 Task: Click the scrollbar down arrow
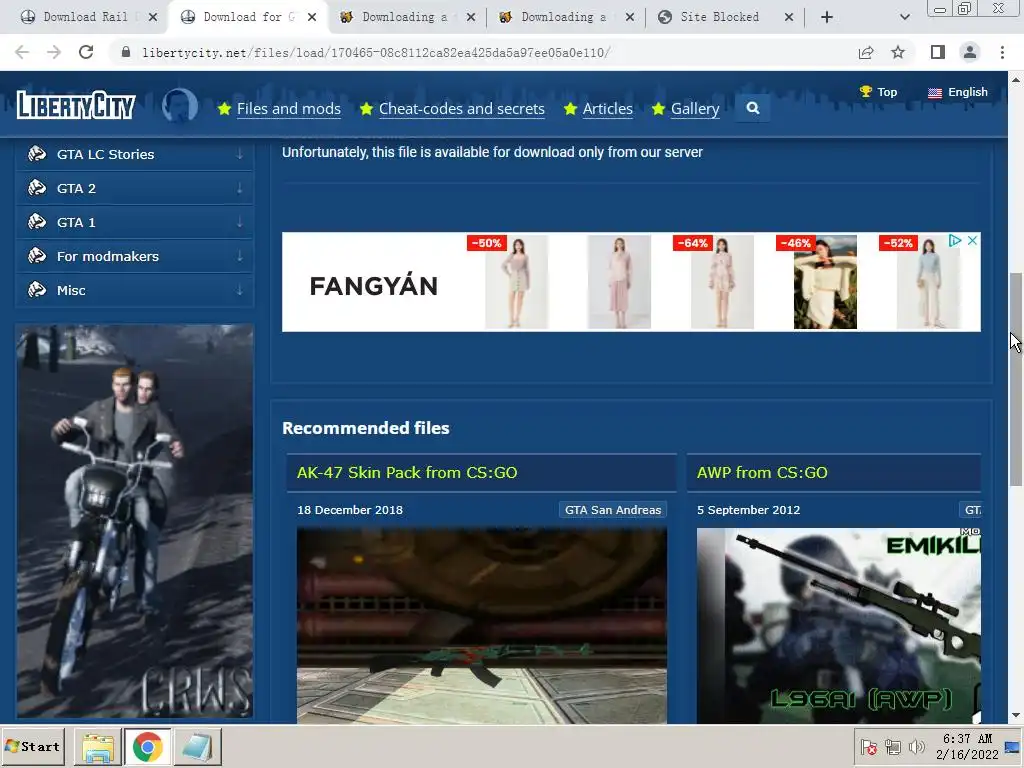tap(1016, 715)
